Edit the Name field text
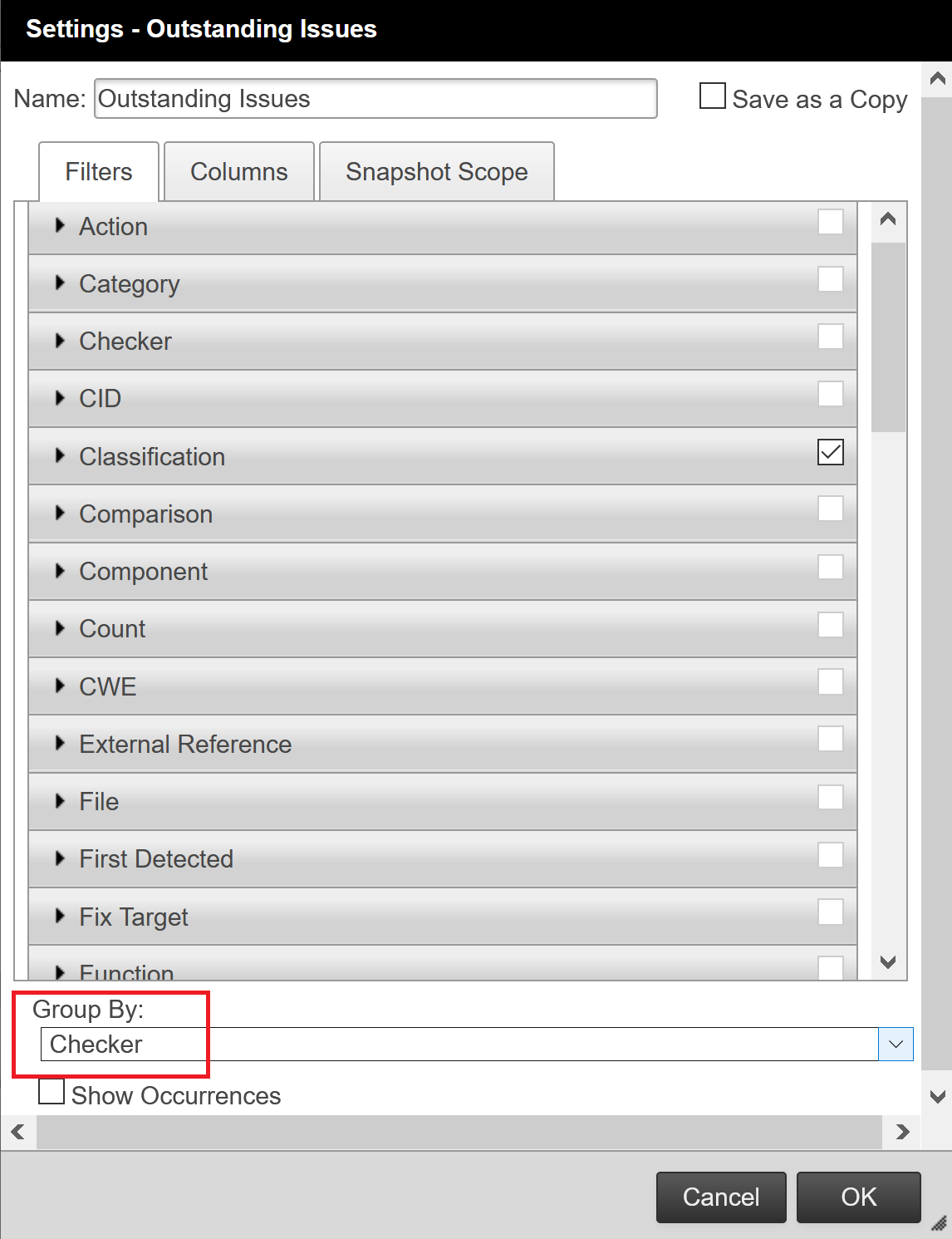Viewport: 952px width, 1239px height. point(375,98)
